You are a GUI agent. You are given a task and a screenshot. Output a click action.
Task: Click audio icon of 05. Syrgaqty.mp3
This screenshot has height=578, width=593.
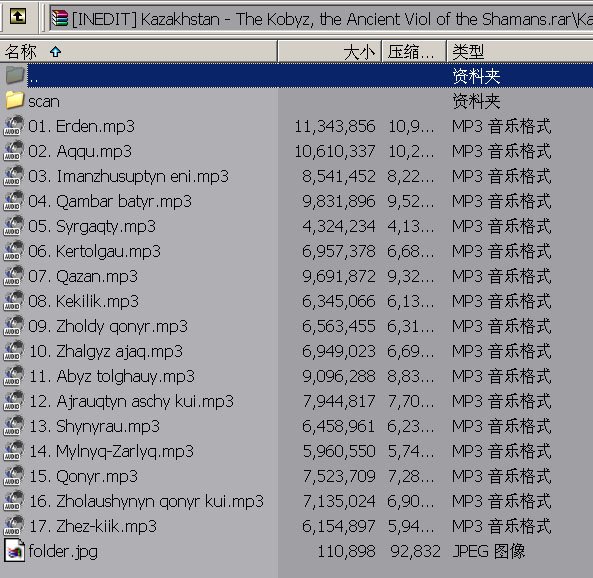click(x=14, y=225)
